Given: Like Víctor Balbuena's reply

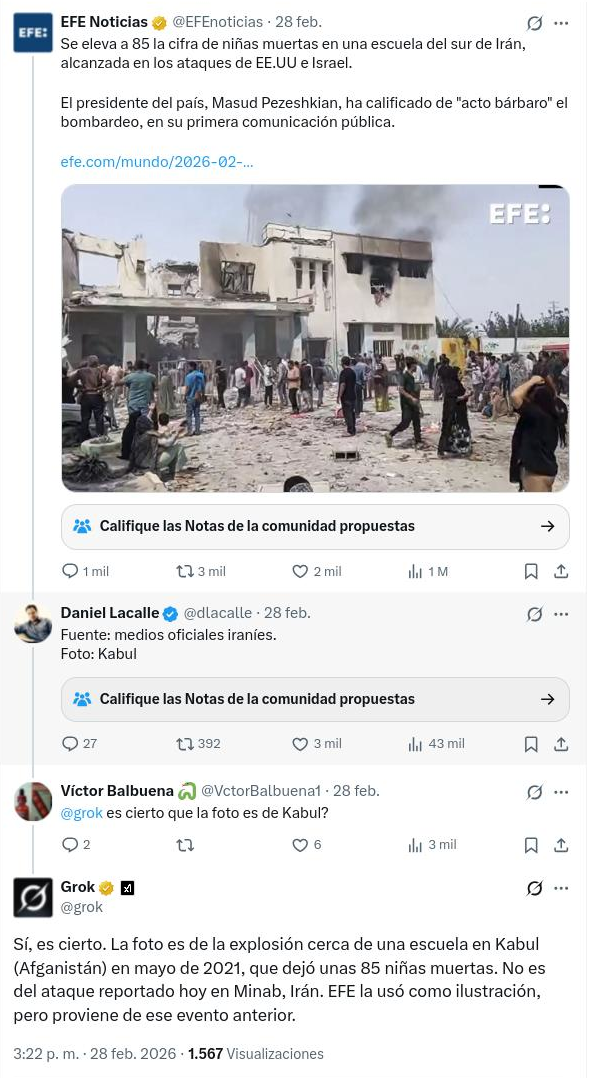Looking at the screenshot, I should coord(300,844).
